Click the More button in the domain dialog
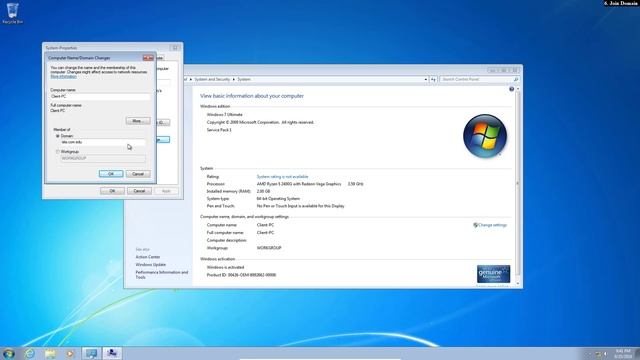The height and width of the screenshot is (360, 640). [138, 121]
